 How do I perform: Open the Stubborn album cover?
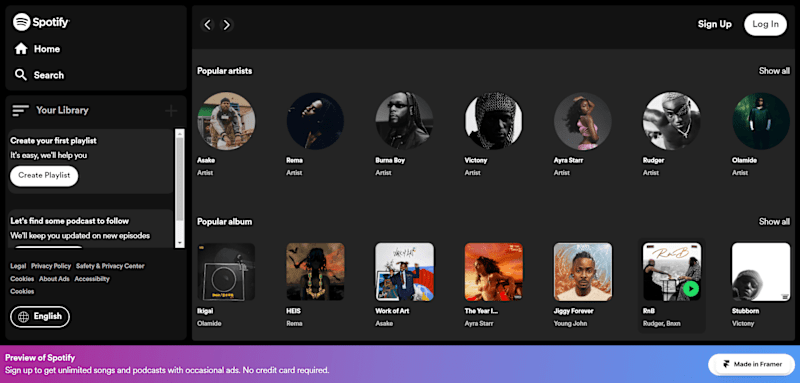pos(761,272)
